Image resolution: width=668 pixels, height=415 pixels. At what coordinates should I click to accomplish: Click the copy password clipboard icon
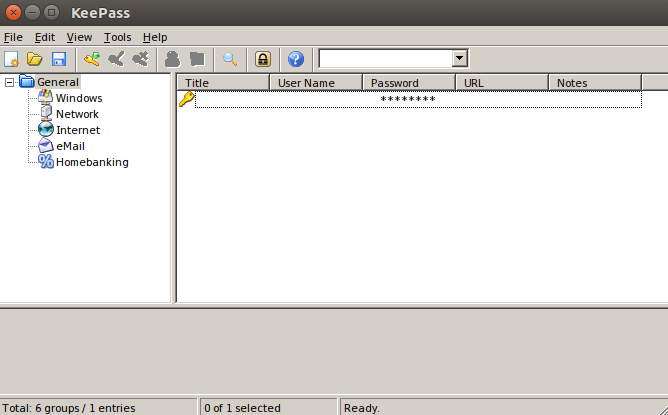[197, 59]
